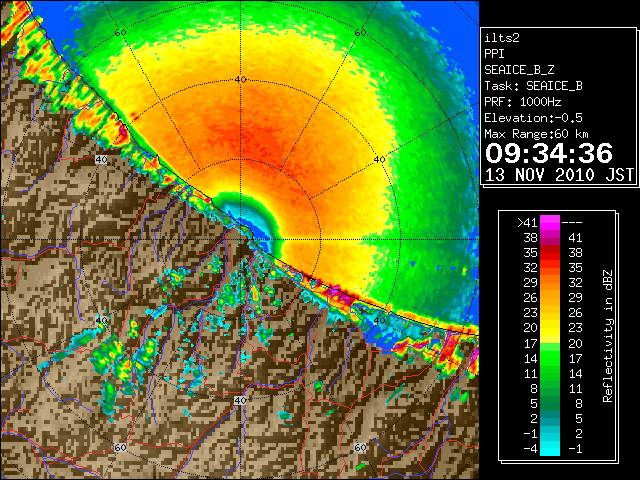Screen dimensions: 640x480
Task: Click the 'Task: SEAICE_B' line
Action: tap(533, 86)
